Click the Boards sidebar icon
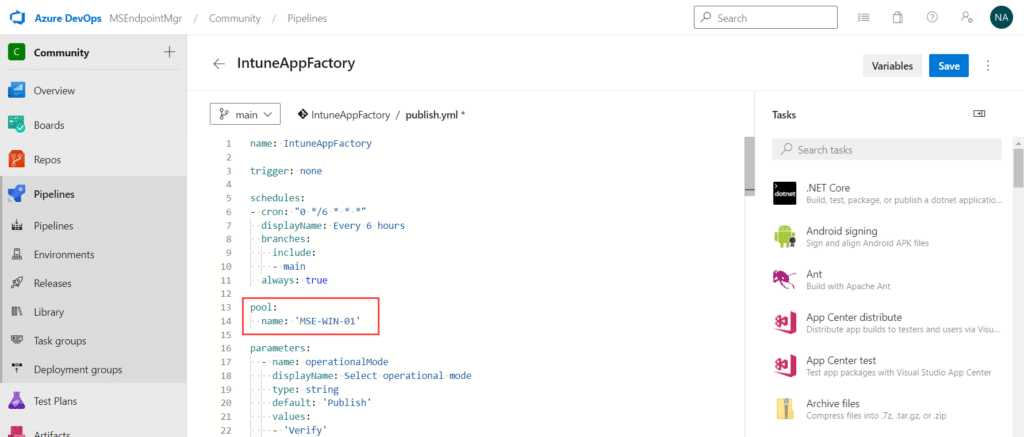This screenshot has height=437, width=1024. click(x=16, y=125)
